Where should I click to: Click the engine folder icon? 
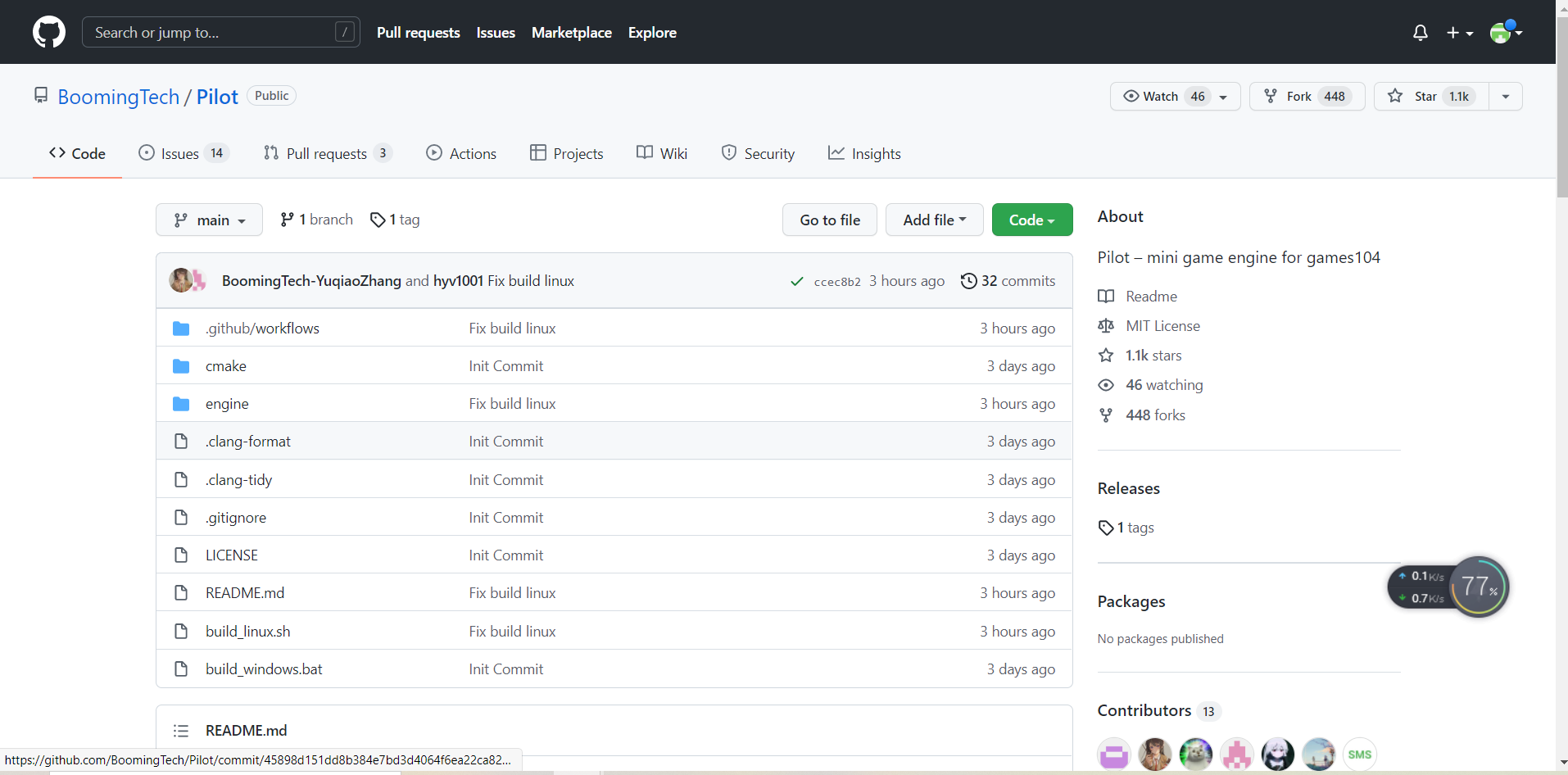181,404
